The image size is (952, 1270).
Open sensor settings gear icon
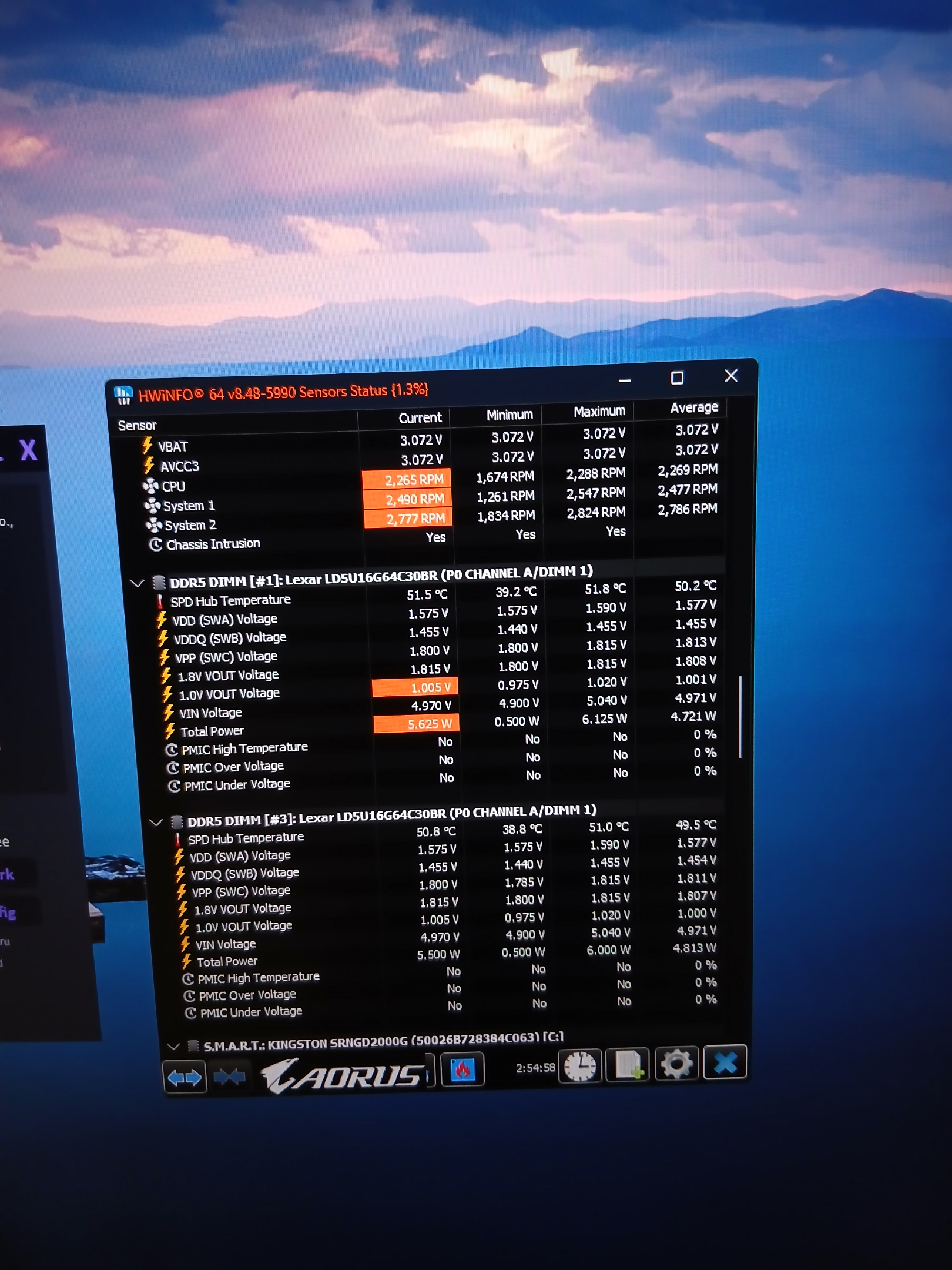coord(676,1063)
